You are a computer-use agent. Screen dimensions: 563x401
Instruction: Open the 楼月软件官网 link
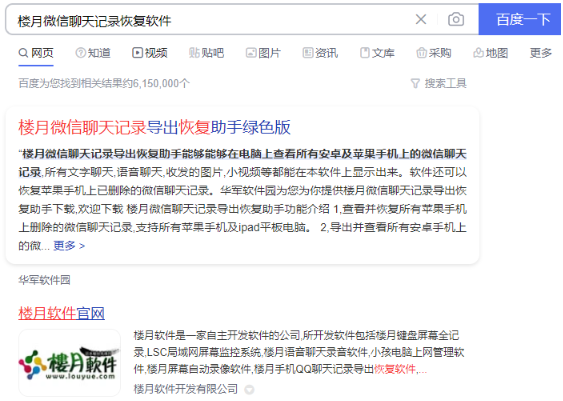coord(61,313)
